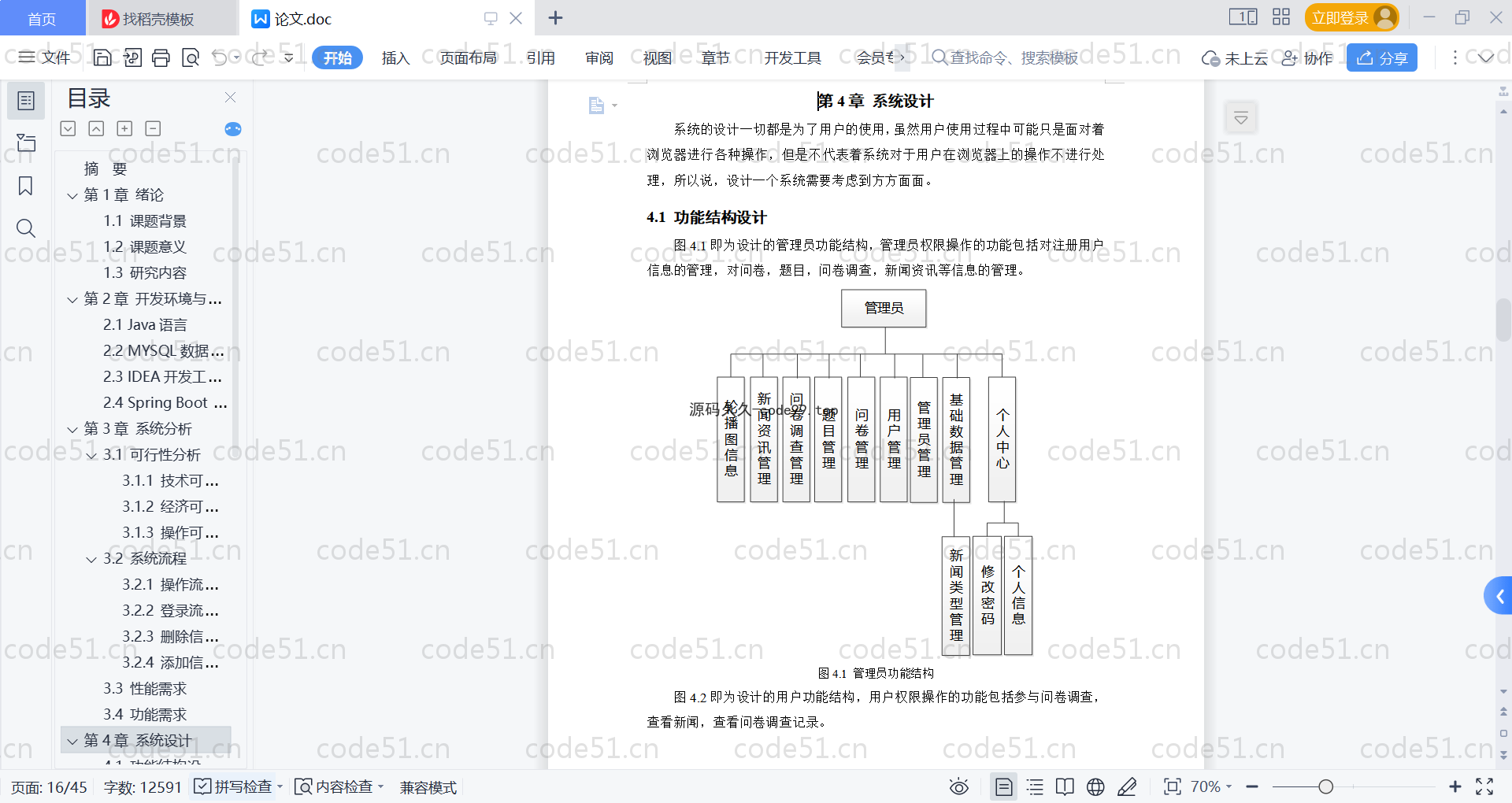
Task: Click the window layout split icon
Action: click(1243, 17)
